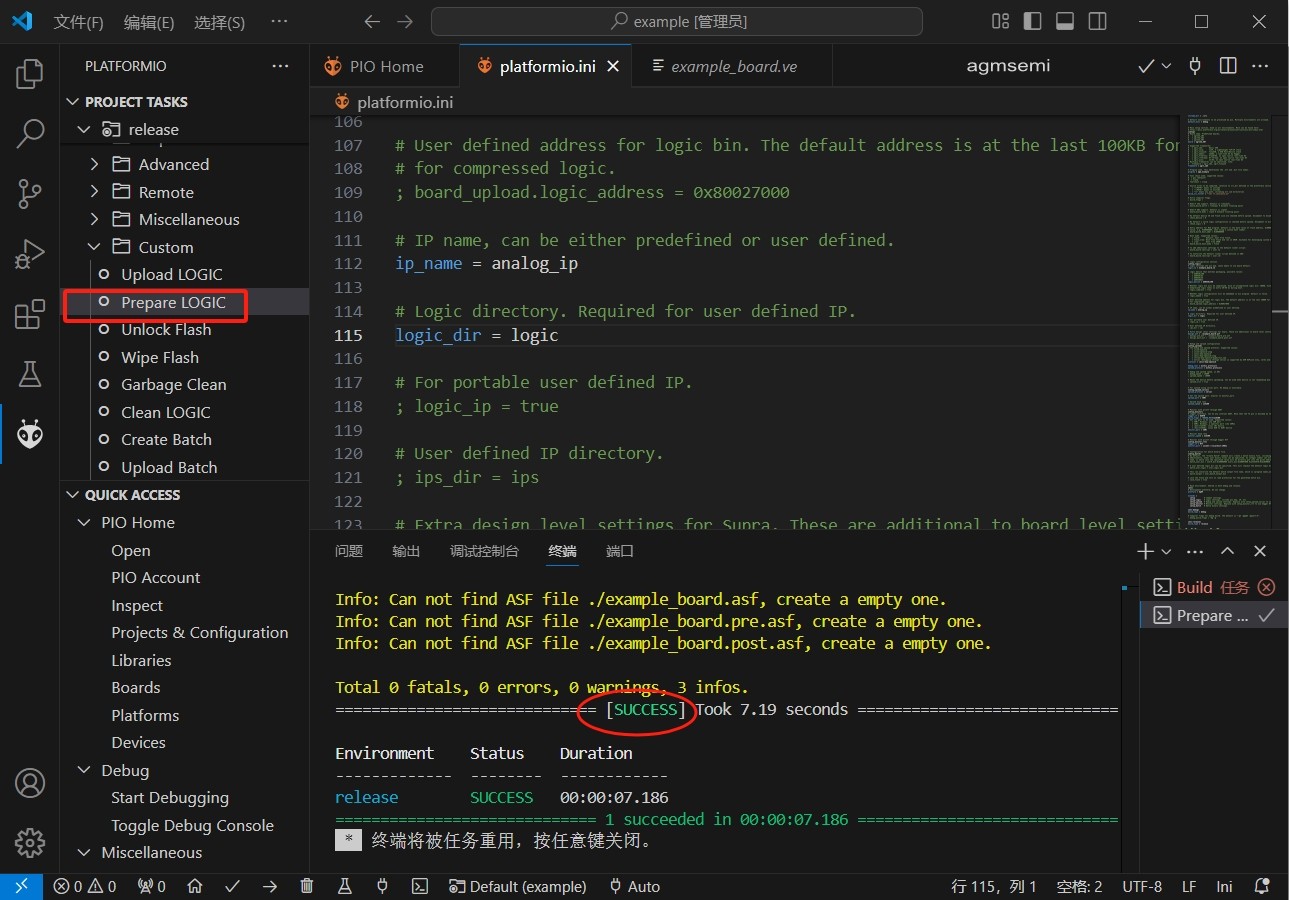The height and width of the screenshot is (900, 1289).
Task: Go back with the left arrow in the title bar
Action: coord(372,21)
